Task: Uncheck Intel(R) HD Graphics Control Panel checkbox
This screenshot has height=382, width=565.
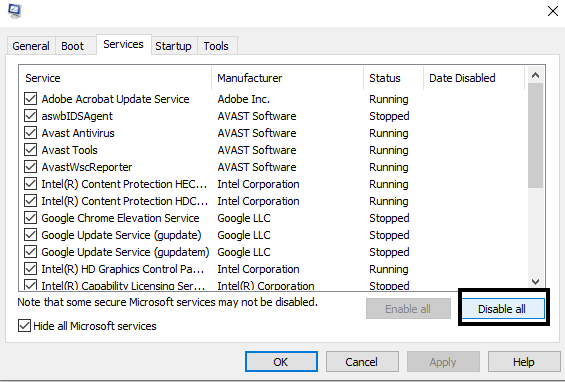Action: tap(31, 269)
